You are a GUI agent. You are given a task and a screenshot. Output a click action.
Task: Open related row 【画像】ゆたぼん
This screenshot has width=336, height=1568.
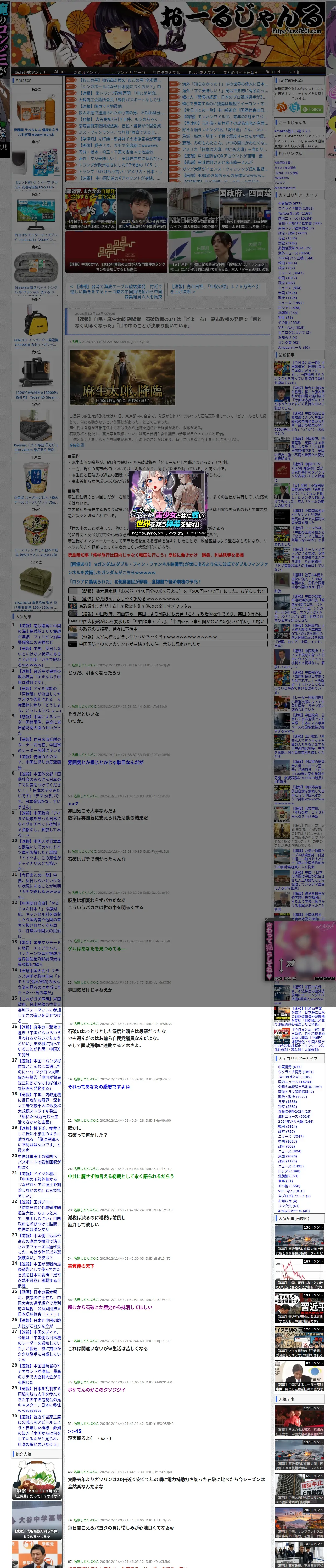tap(168, 598)
